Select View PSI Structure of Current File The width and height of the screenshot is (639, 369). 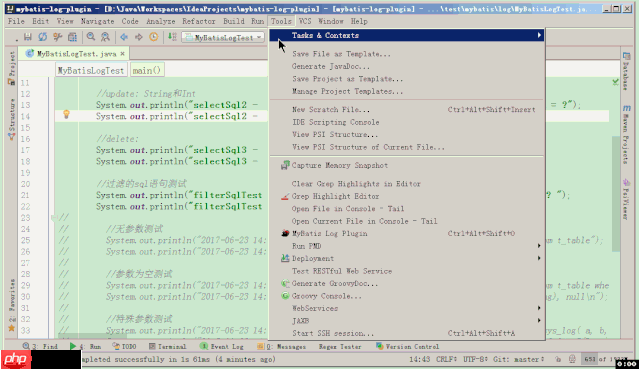(x=407, y=147)
